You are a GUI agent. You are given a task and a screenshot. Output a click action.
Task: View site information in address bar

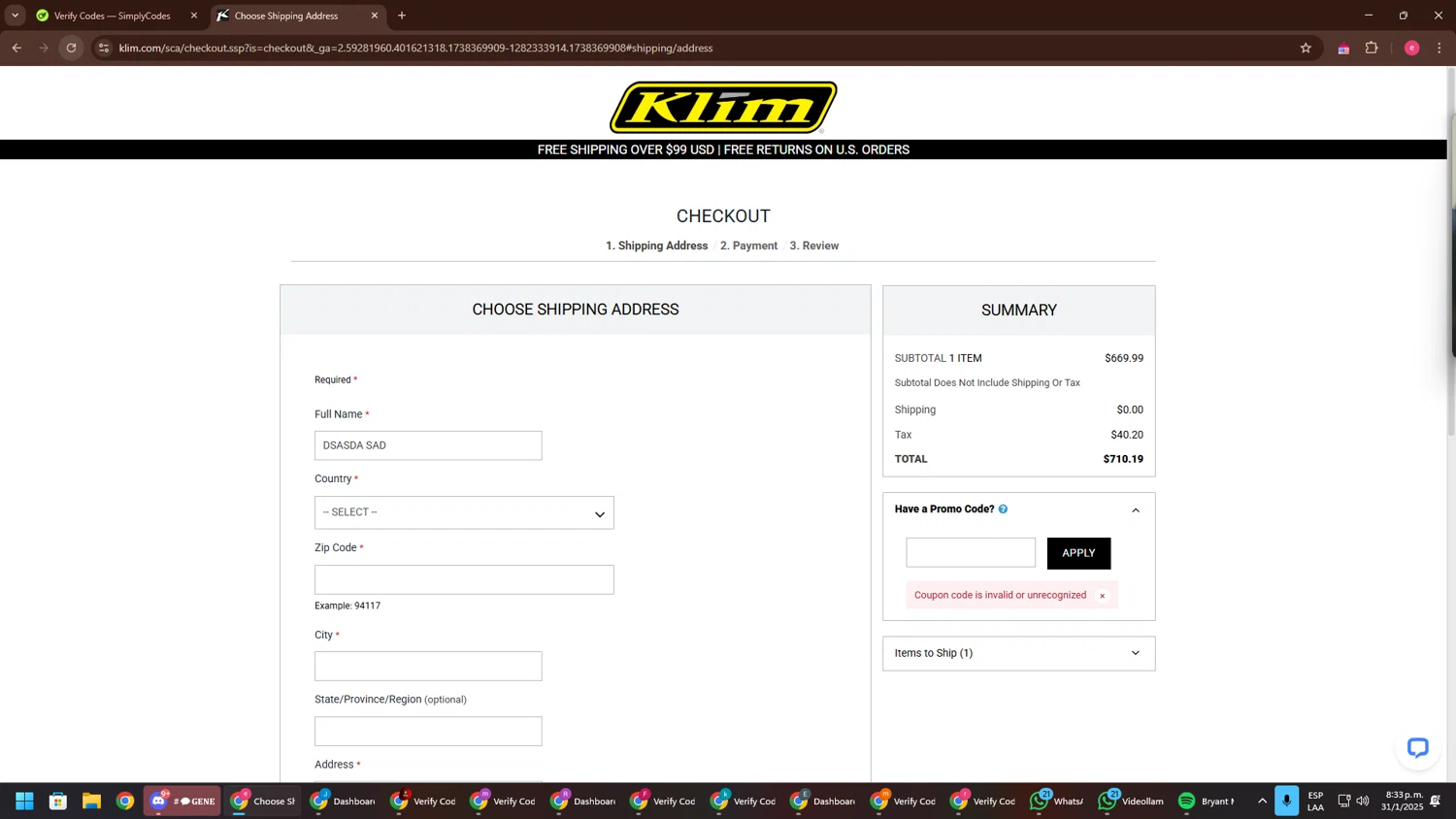pyautogui.click(x=104, y=48)
